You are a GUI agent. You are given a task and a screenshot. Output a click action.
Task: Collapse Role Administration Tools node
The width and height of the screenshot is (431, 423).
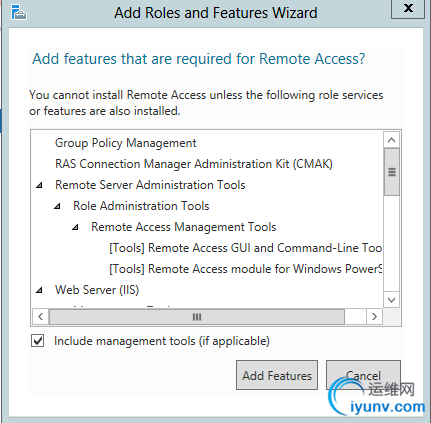point(57,206)
